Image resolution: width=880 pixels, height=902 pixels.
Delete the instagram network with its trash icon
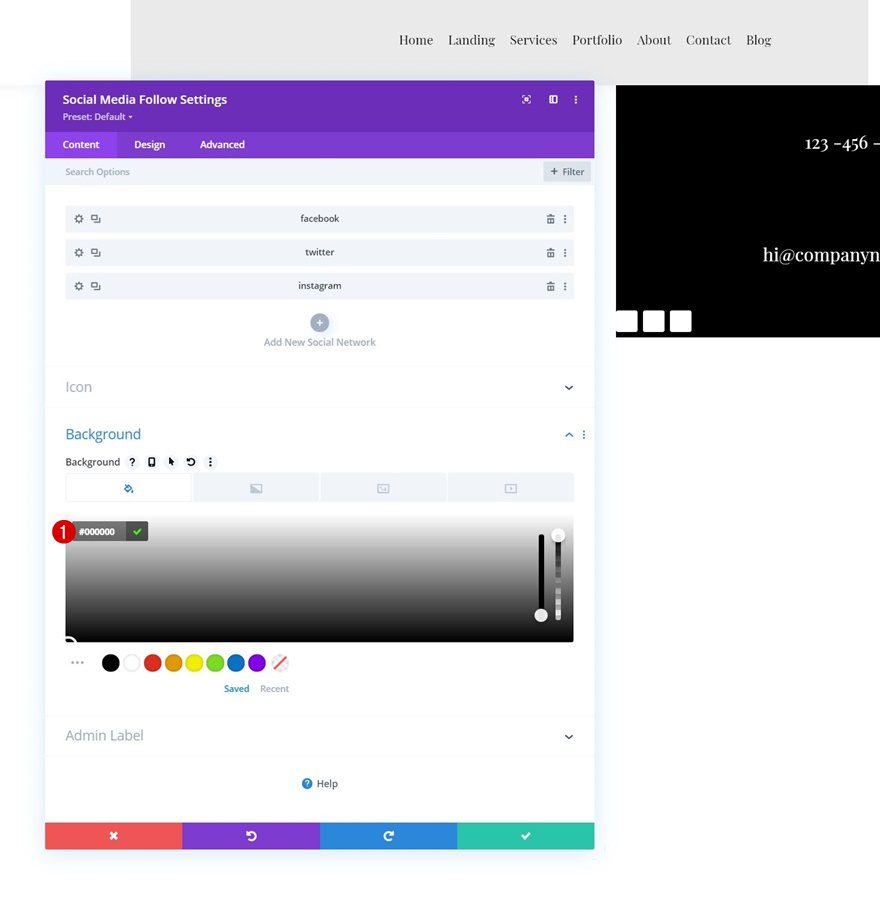click(x=550, y=286)
